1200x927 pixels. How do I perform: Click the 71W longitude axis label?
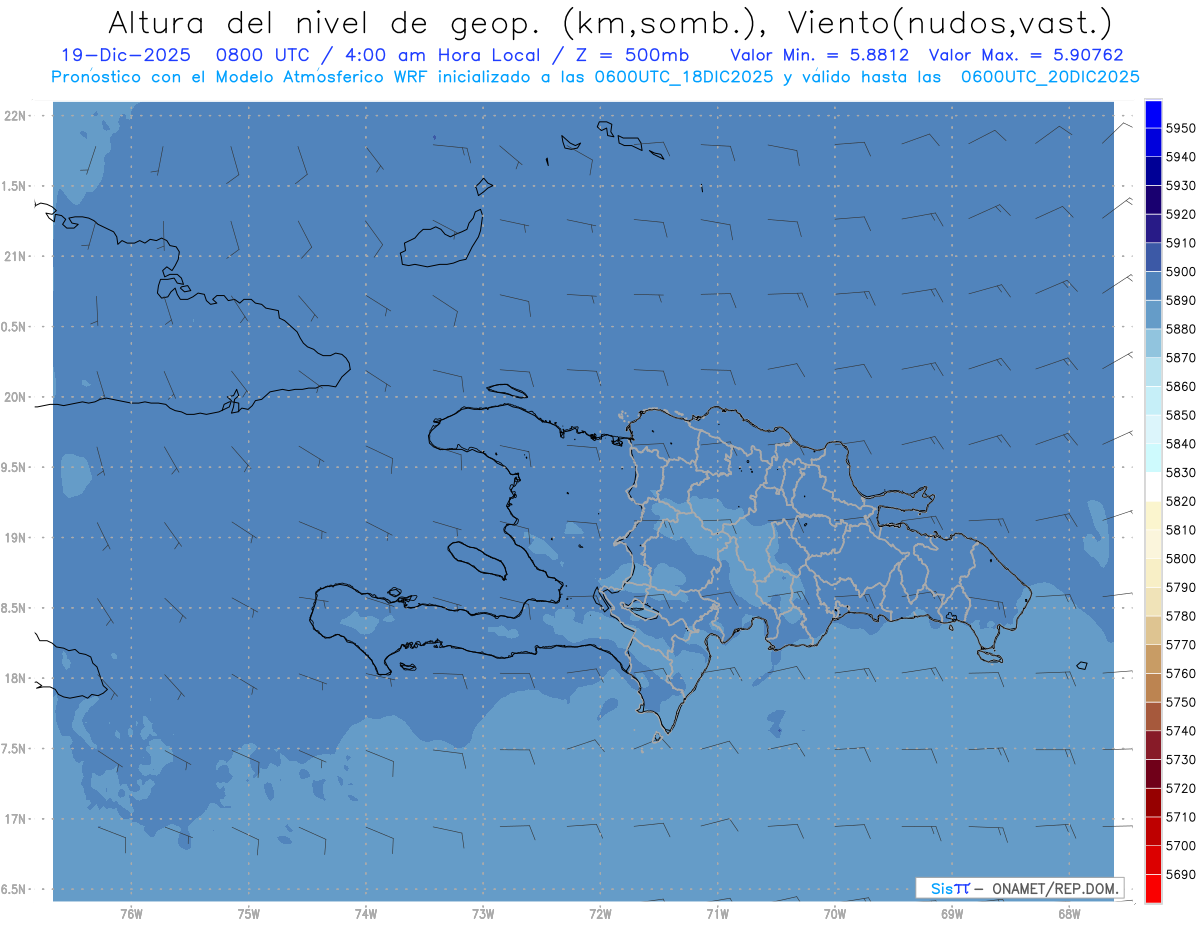pos(717,914)
